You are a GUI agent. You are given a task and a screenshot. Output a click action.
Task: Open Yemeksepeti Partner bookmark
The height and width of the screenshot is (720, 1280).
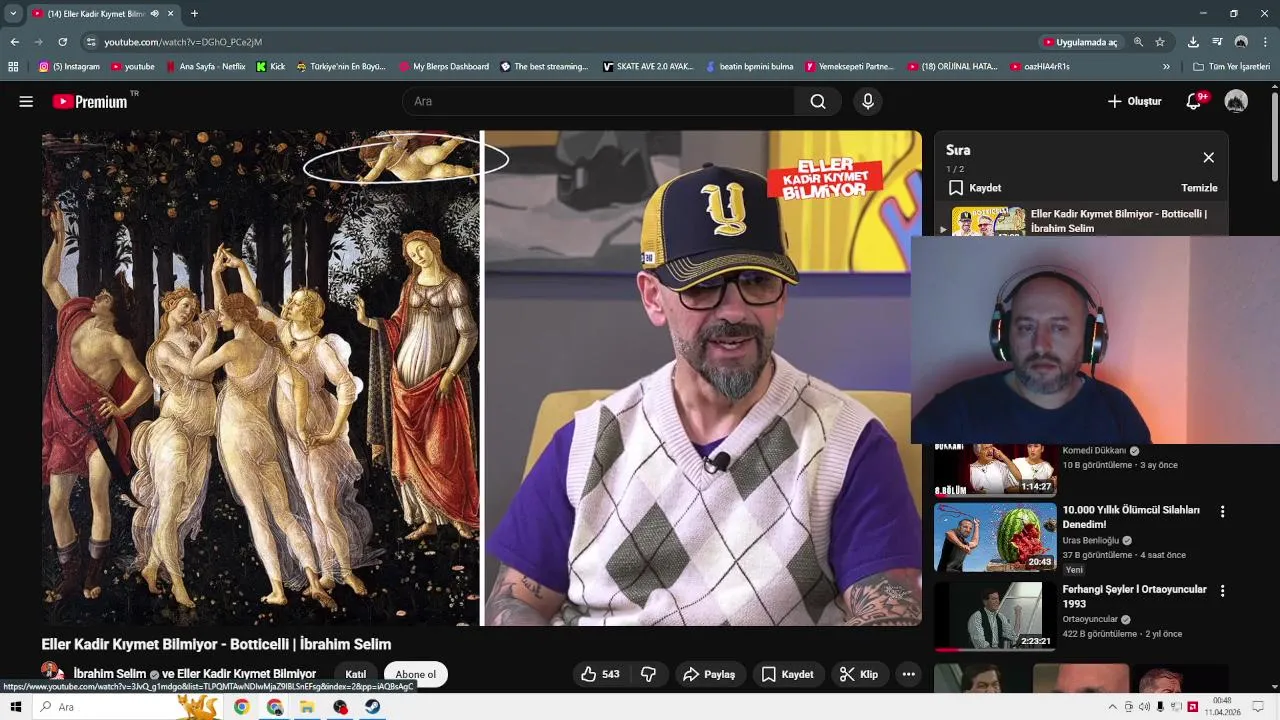tap(849, 67)
